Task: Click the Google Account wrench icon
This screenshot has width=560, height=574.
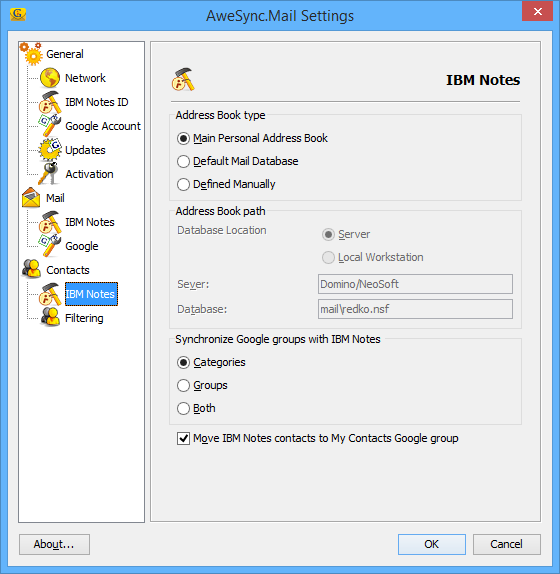Action: pos(50,126)
